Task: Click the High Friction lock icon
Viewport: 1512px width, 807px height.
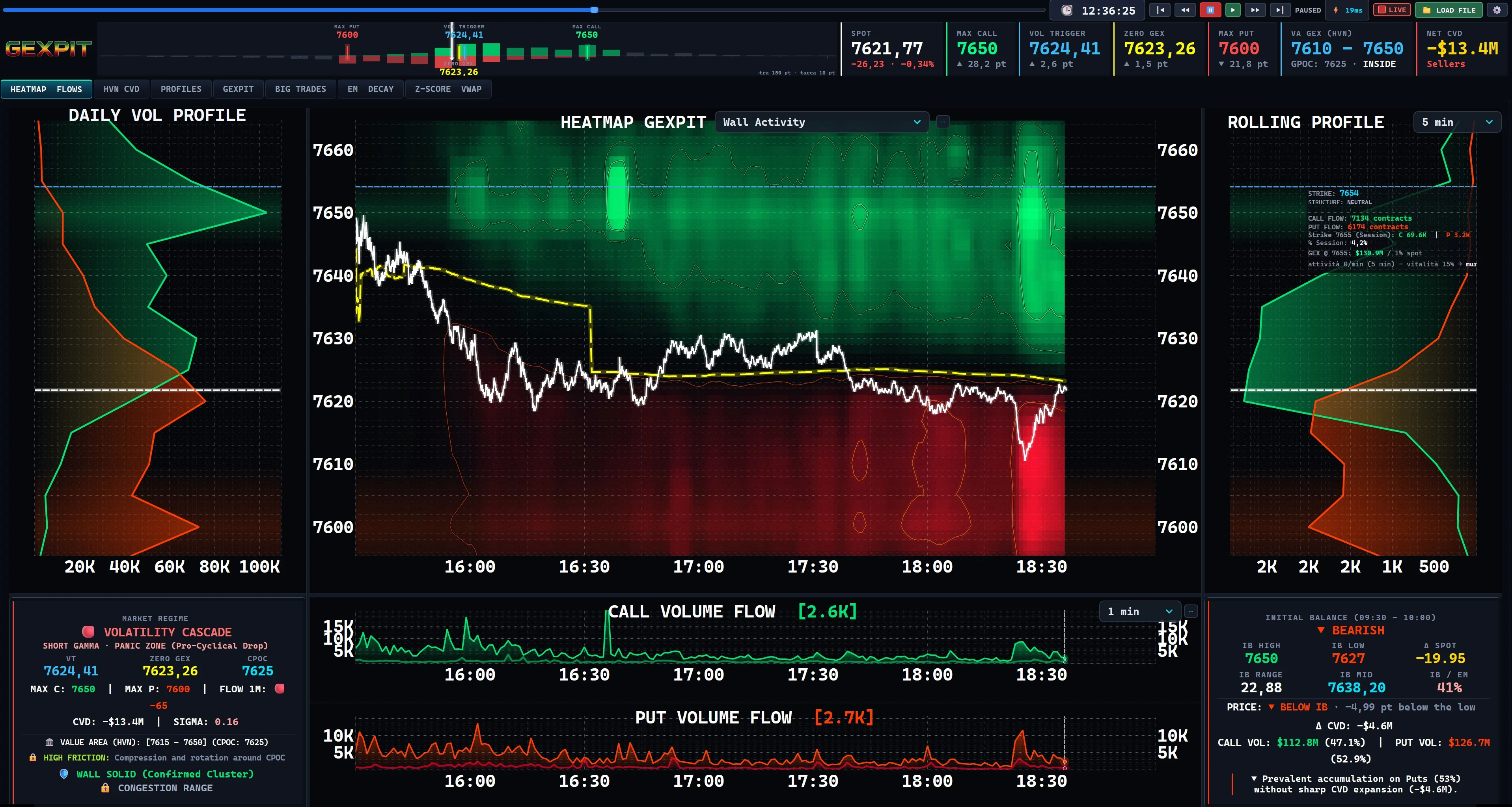Action: tap(33, 758)
